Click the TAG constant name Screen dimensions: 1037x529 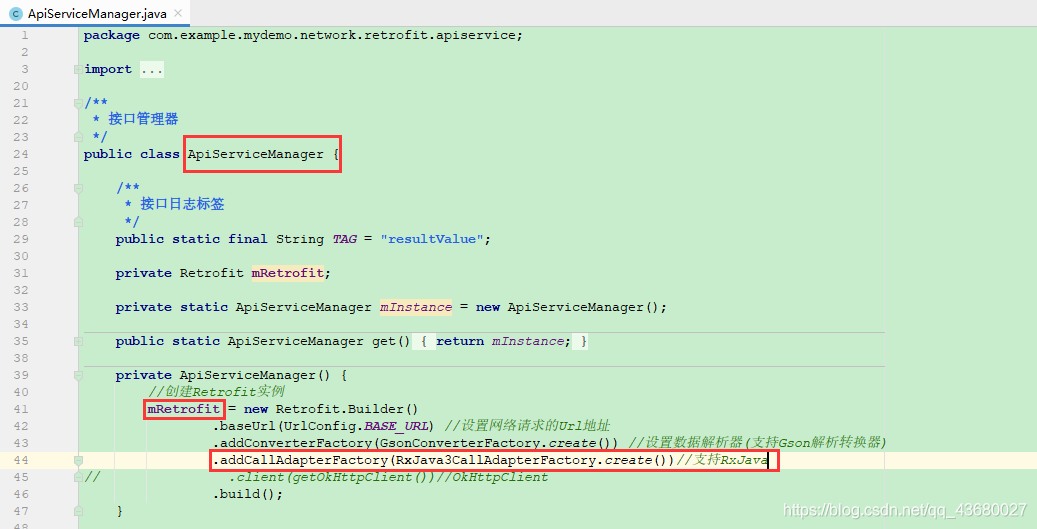click(345, 239)
